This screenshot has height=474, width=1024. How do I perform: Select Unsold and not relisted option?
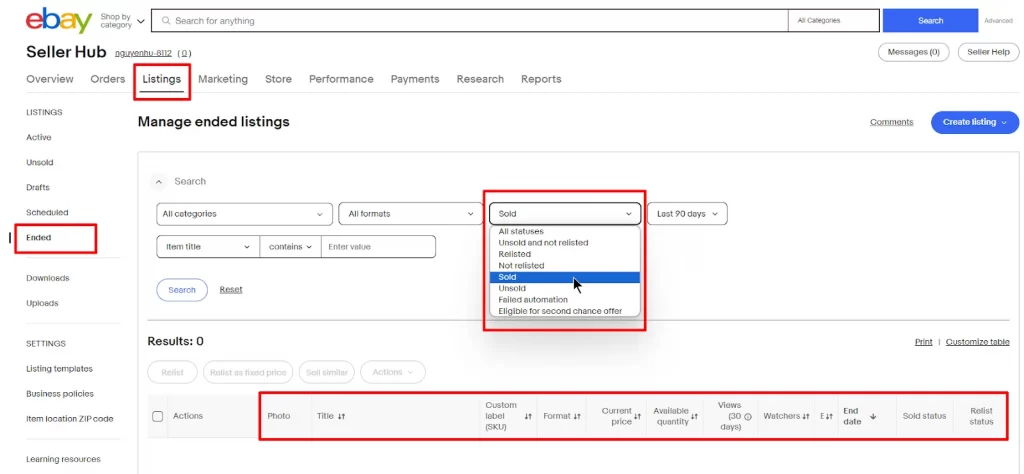point(565,243)
